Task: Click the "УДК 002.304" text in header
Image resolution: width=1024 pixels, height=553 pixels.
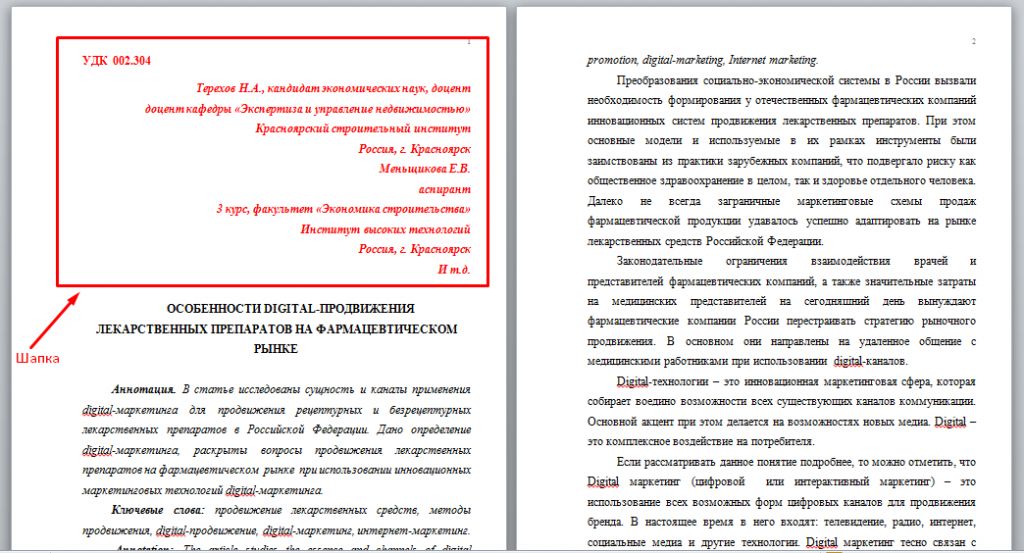Action: click(x=116, y=62)
